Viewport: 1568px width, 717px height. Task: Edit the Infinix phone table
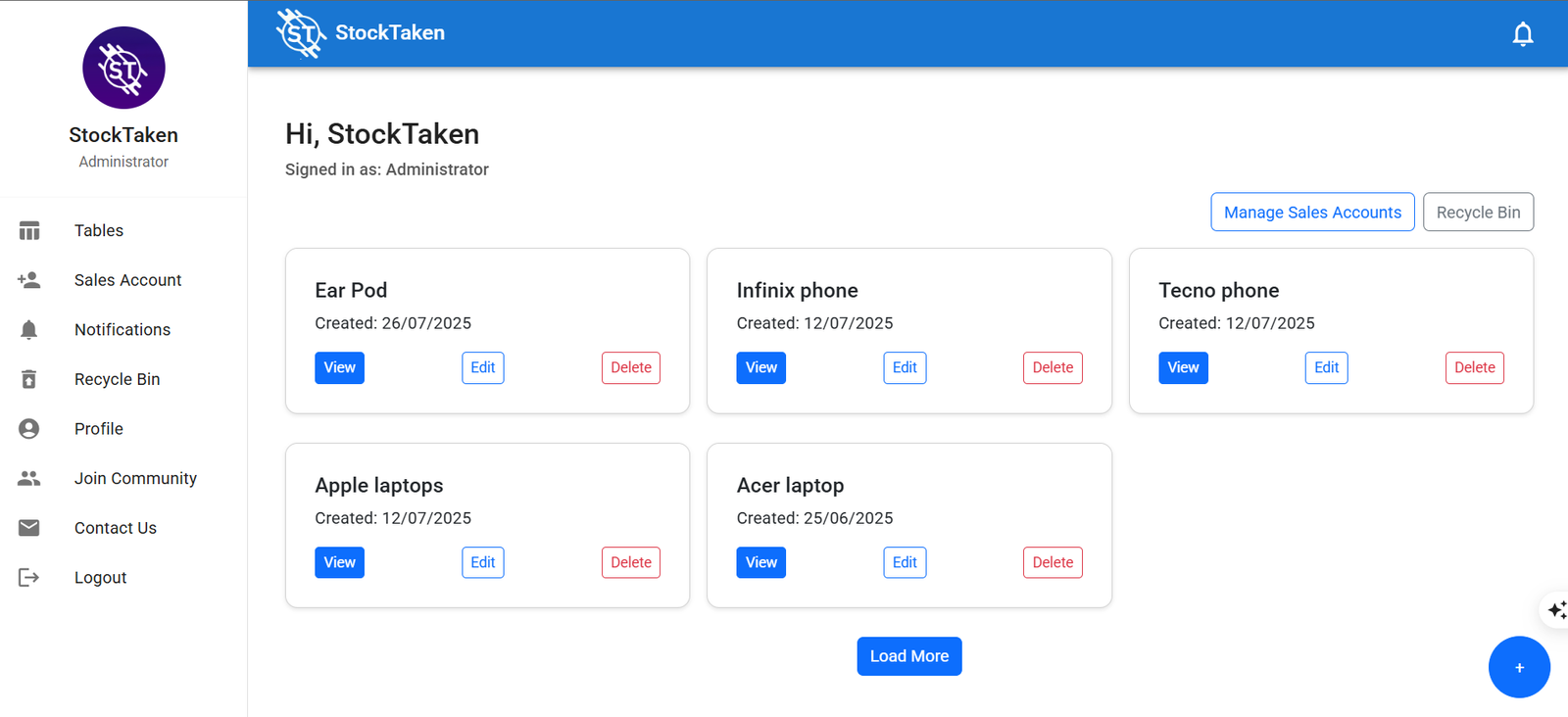pyautogui.click(x=905, y=368)
